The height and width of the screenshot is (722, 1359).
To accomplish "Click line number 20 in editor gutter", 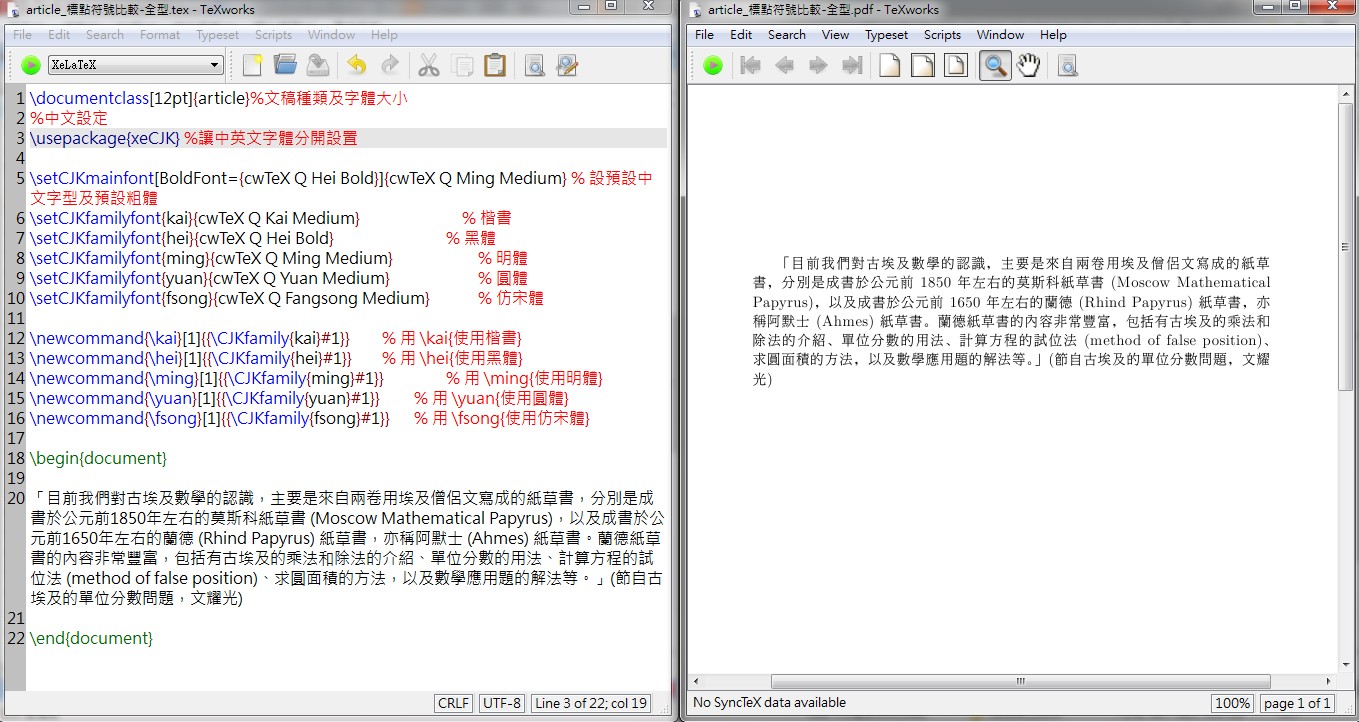I will click(15, 498).
